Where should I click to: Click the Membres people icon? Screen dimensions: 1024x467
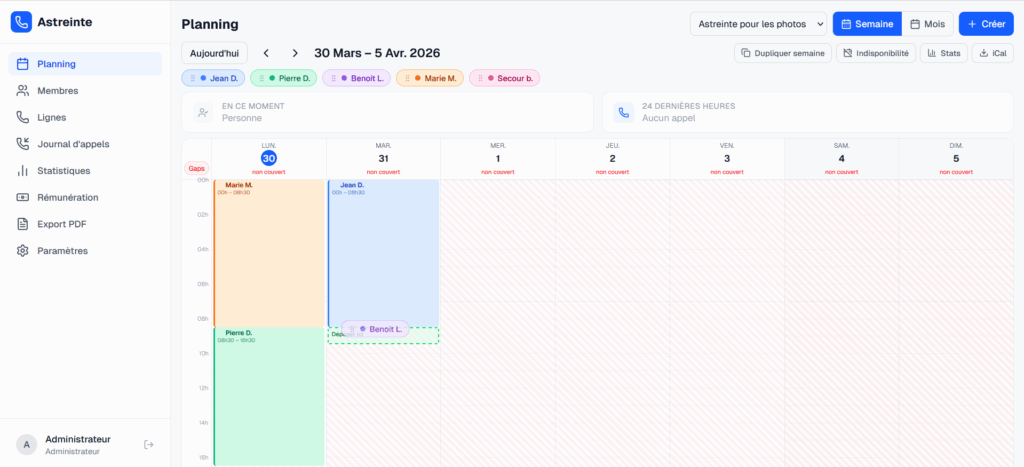(x=23, y=91)
